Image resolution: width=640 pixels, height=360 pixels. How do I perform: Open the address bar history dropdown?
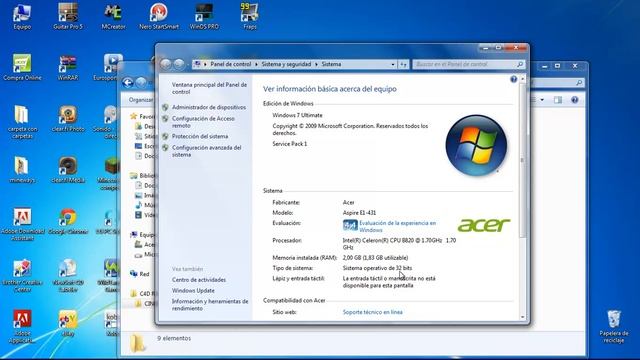(393, 64)
